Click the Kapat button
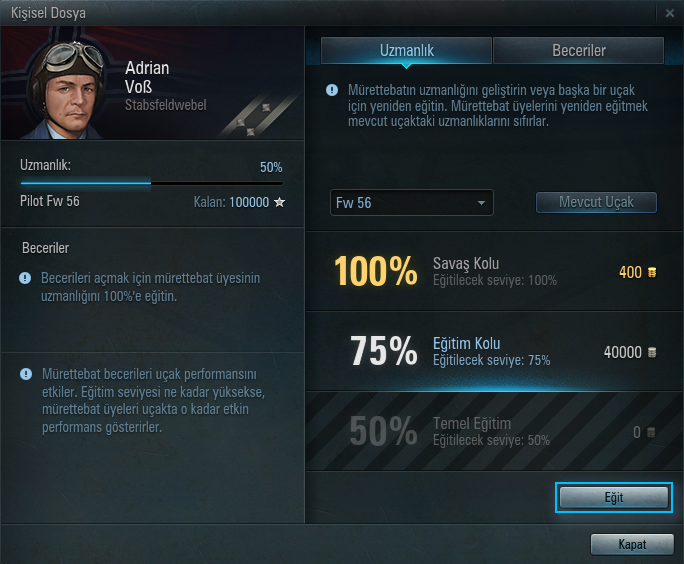 pyautogui.click(x=632, y=544)
